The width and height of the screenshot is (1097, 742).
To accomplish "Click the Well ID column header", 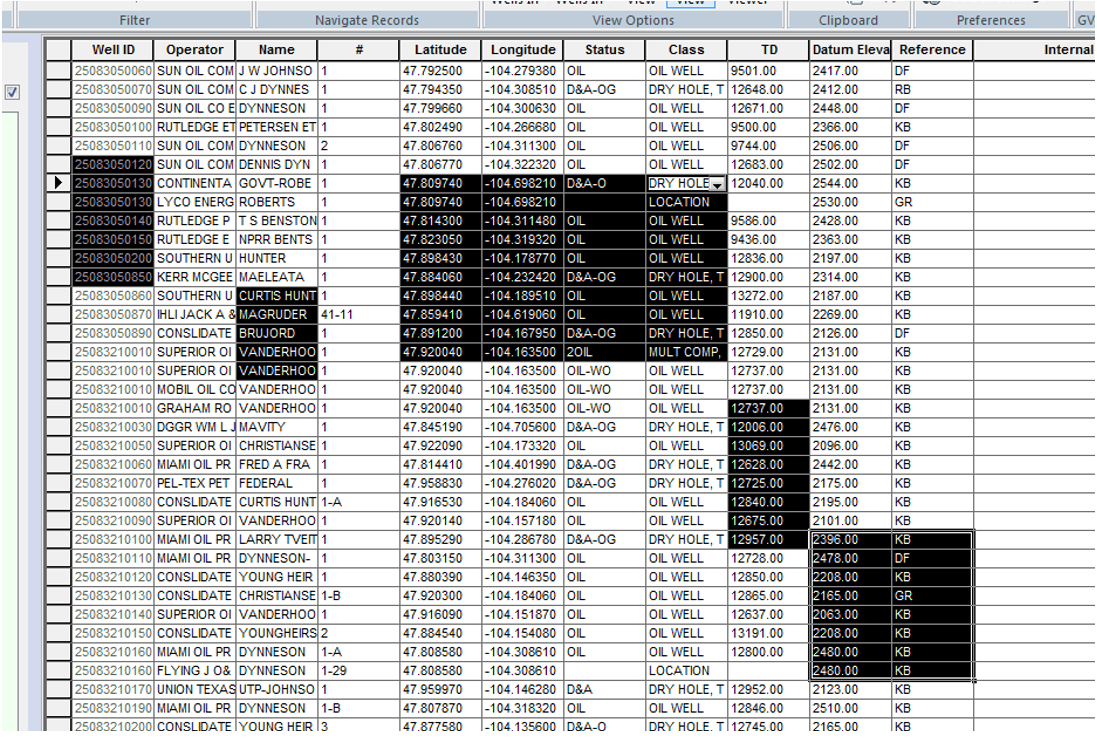I will pos(113,50).
